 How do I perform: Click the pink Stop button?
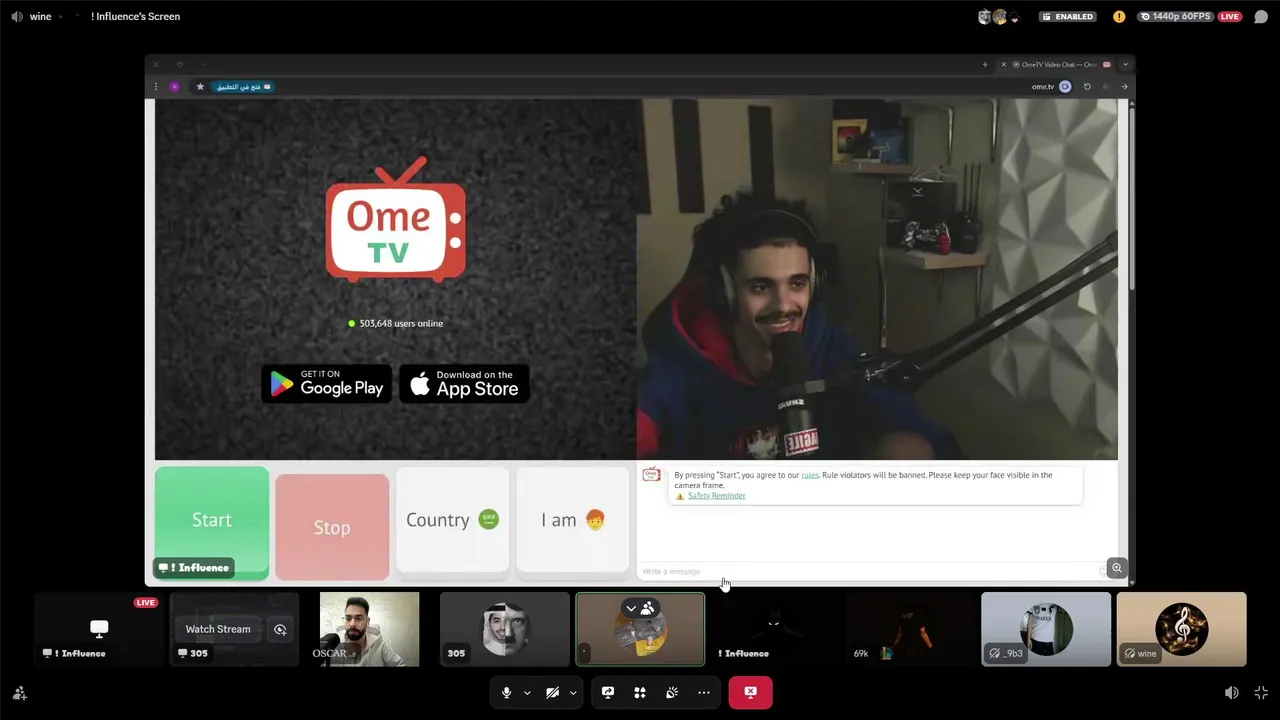pos(332,527)
